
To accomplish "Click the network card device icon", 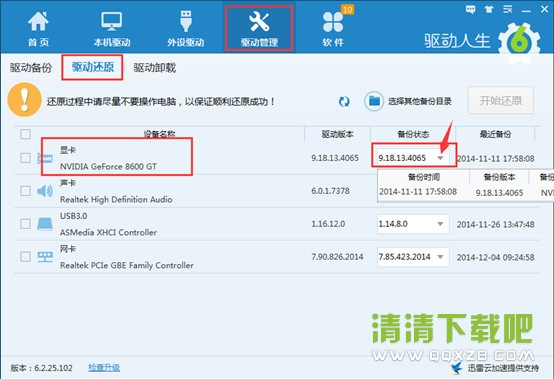I will [45, 257].
